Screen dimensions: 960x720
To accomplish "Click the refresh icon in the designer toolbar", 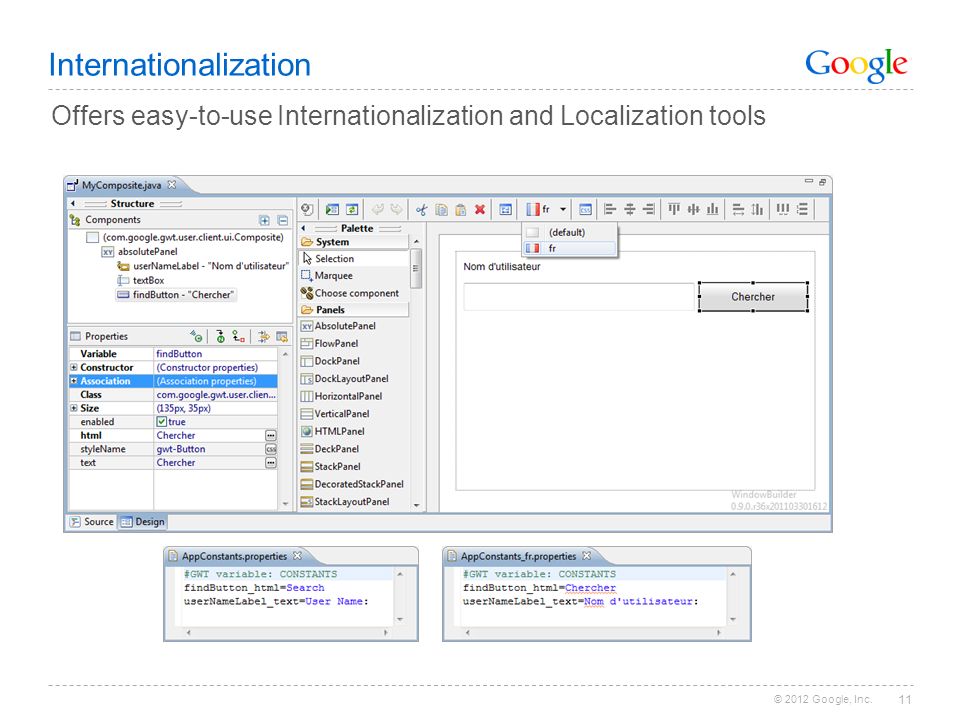I will coord(352,209).
